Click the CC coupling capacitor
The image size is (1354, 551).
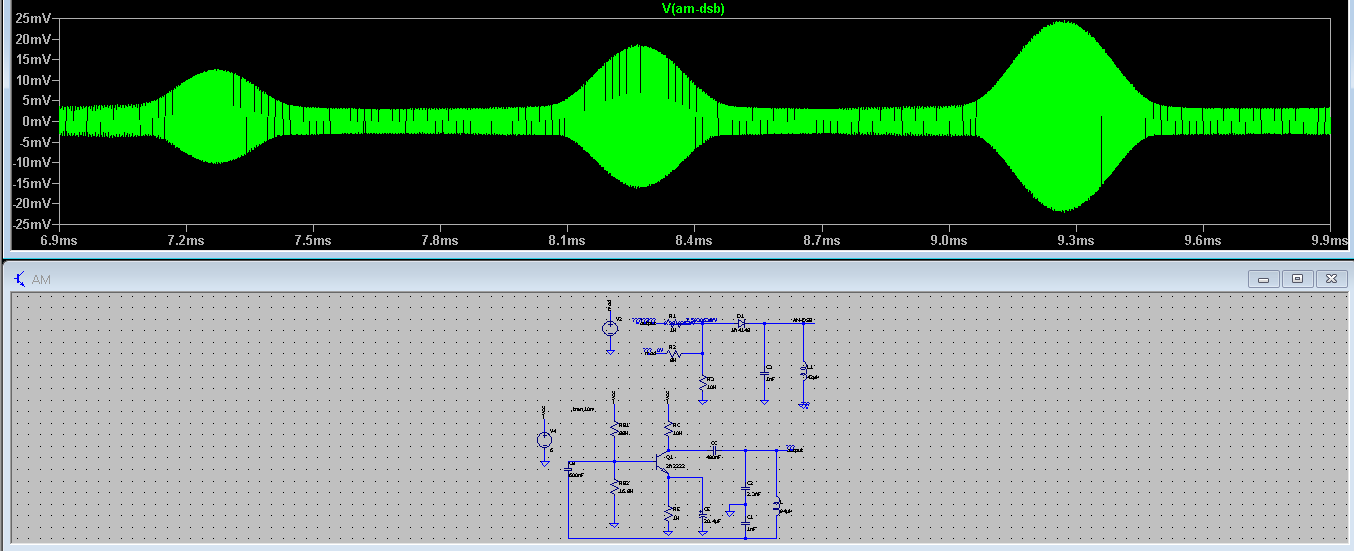coord(714,449)
